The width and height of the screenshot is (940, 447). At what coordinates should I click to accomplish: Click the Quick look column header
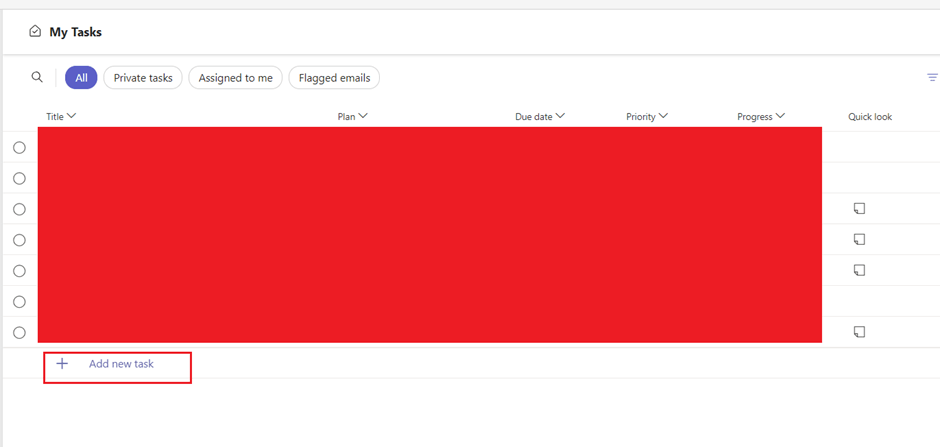(870, 117)
